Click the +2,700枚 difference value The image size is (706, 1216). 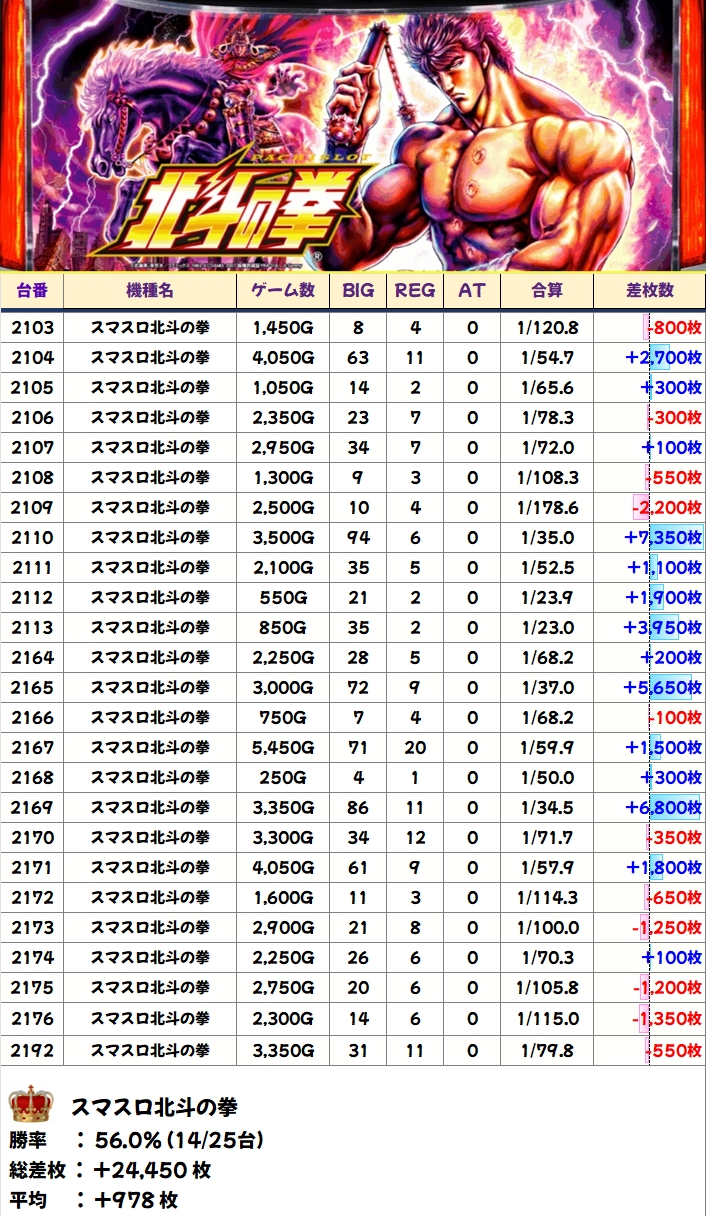tap(663, 357)
